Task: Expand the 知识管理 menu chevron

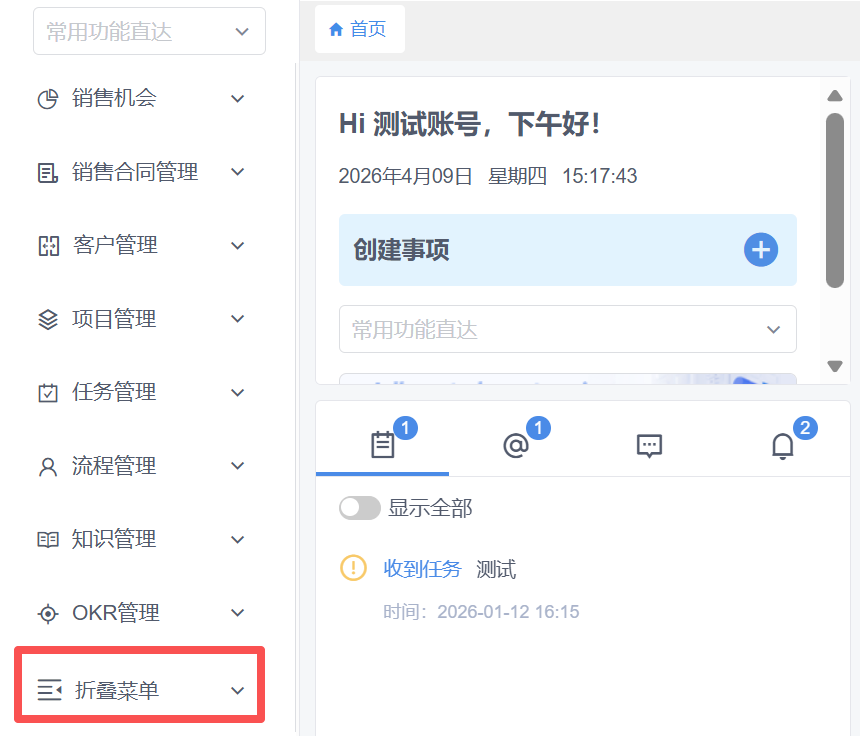Action: pyautogui.click(x=237, y=540)
